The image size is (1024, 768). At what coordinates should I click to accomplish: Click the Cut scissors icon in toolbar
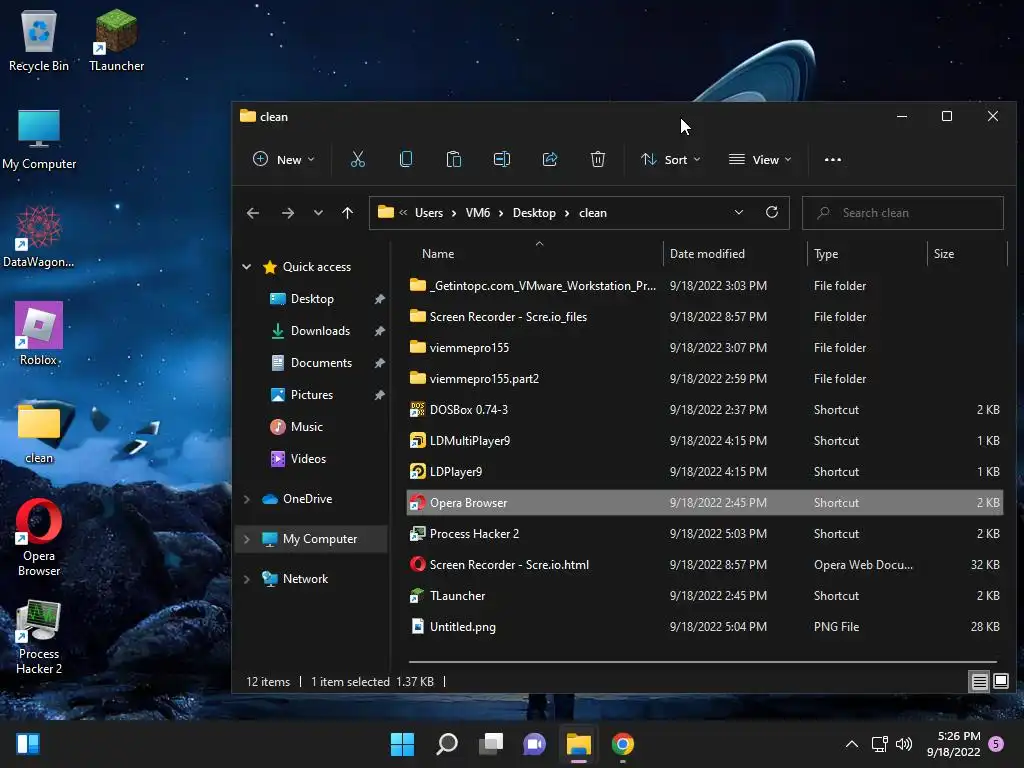click(x=358, y=159)
